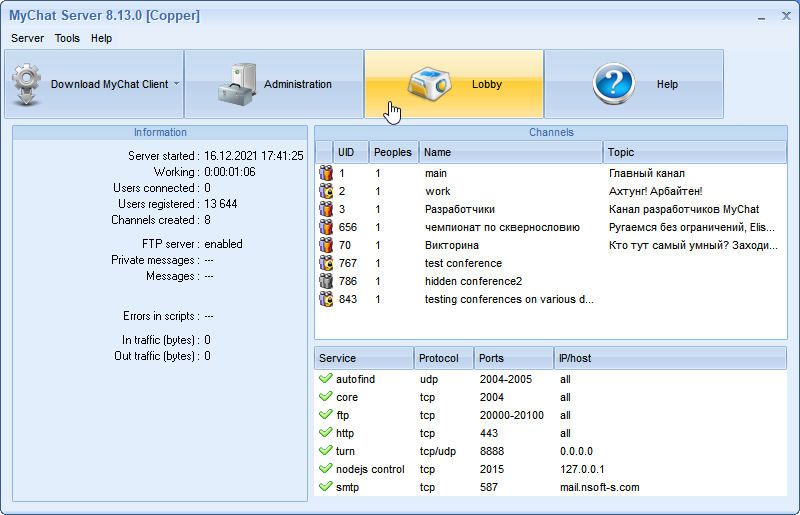Expand the Download MyChat Client dropdown arrow
Viewport: 800px width, 515px height.
point(177,84)
